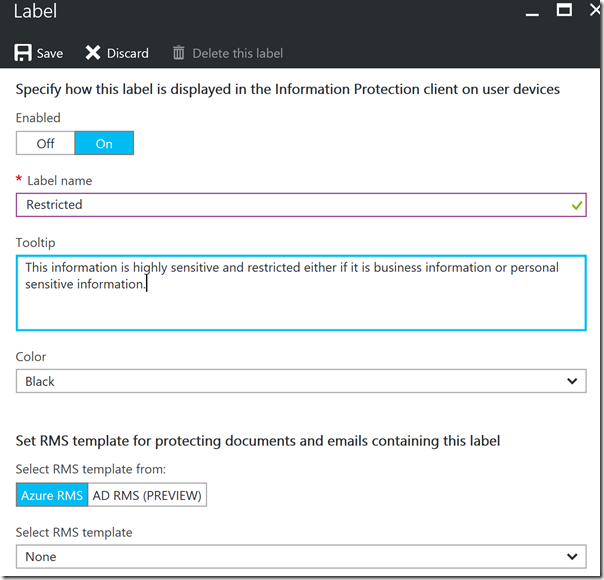Click the chevron on the RMS template dropdown

click(572, 556)
